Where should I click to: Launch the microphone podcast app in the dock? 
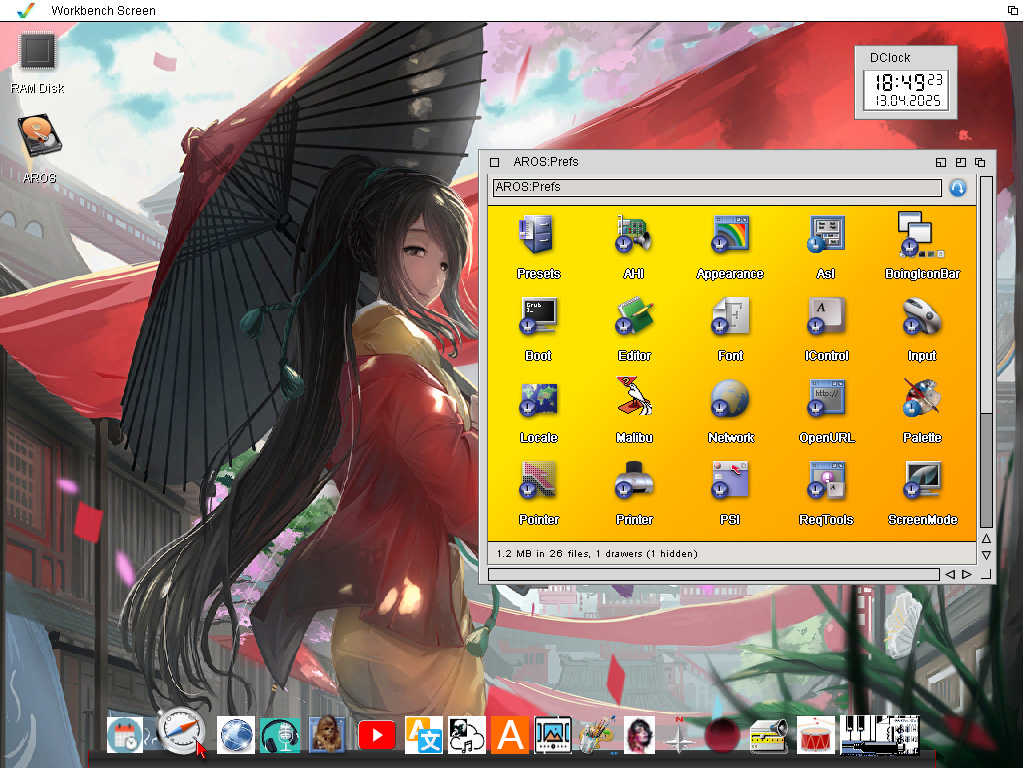[280, 735]
